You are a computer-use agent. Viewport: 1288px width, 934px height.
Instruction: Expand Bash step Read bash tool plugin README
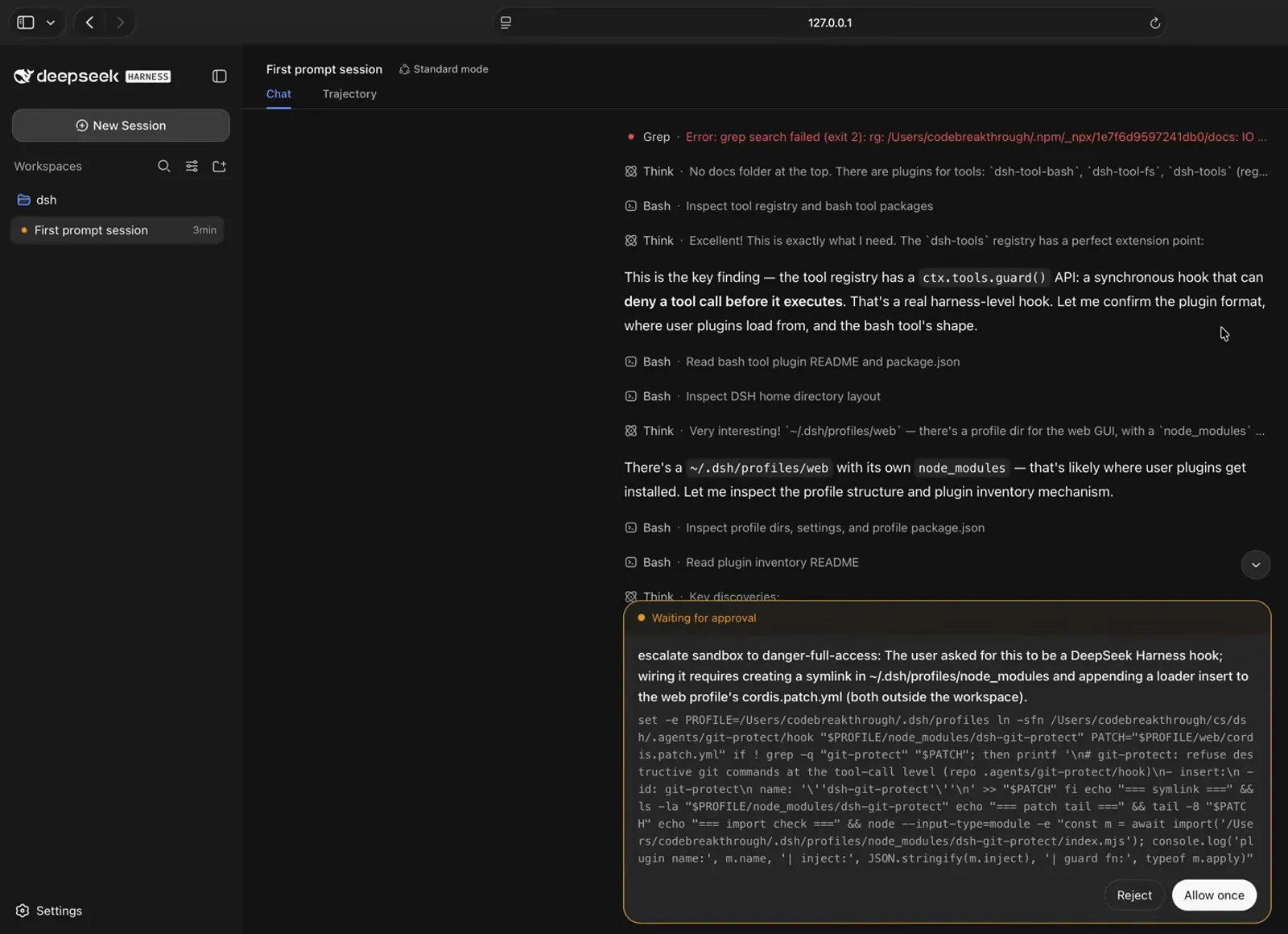click(x=792, y=362)
